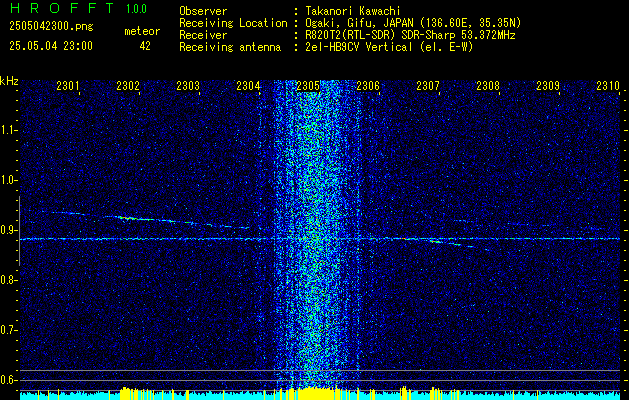Click the Ogaki, Gifu, JAPAN location value

[413, 23]
